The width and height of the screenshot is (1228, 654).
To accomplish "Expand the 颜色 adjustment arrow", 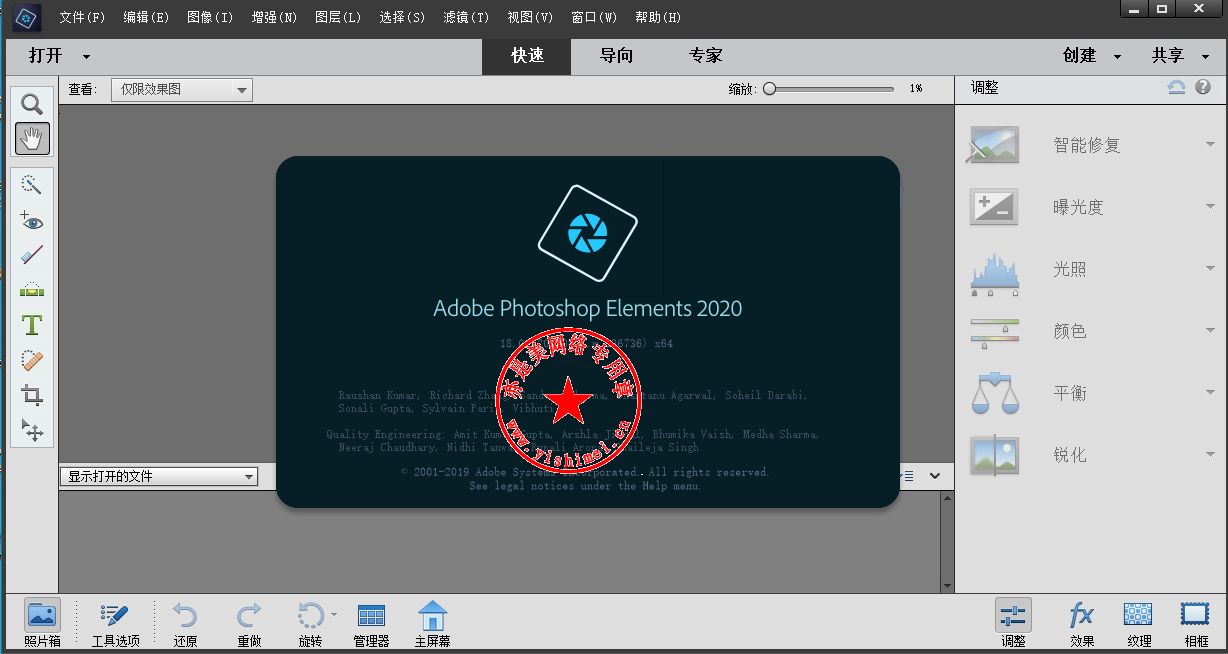I will 1210,331.
